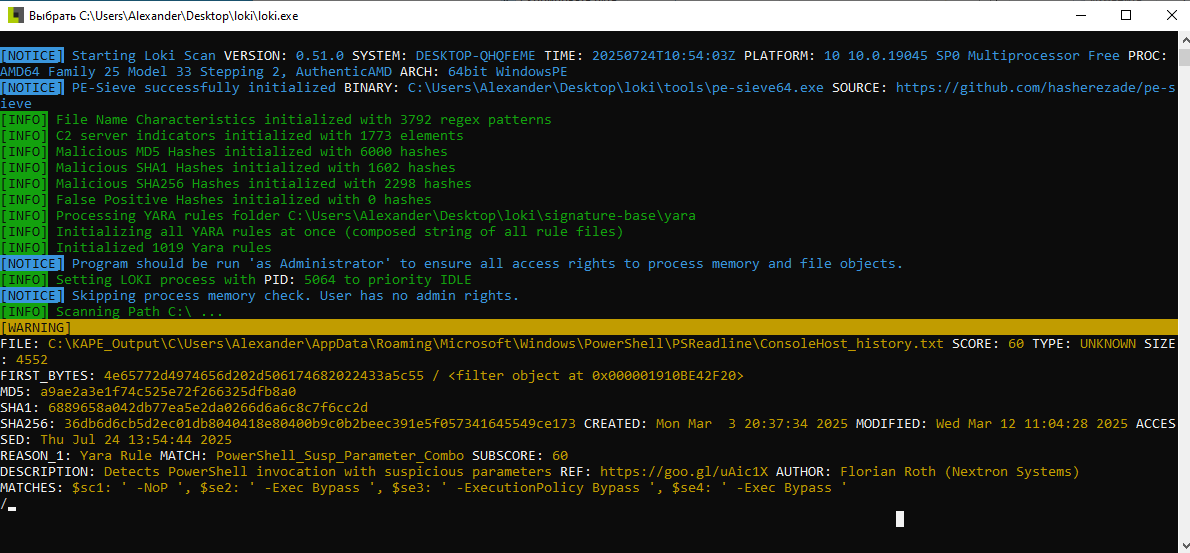The width and height of the screenshot is (1190, 553).
Task: Click the first NOTICE tag
Action: click(x=32, y=55)
